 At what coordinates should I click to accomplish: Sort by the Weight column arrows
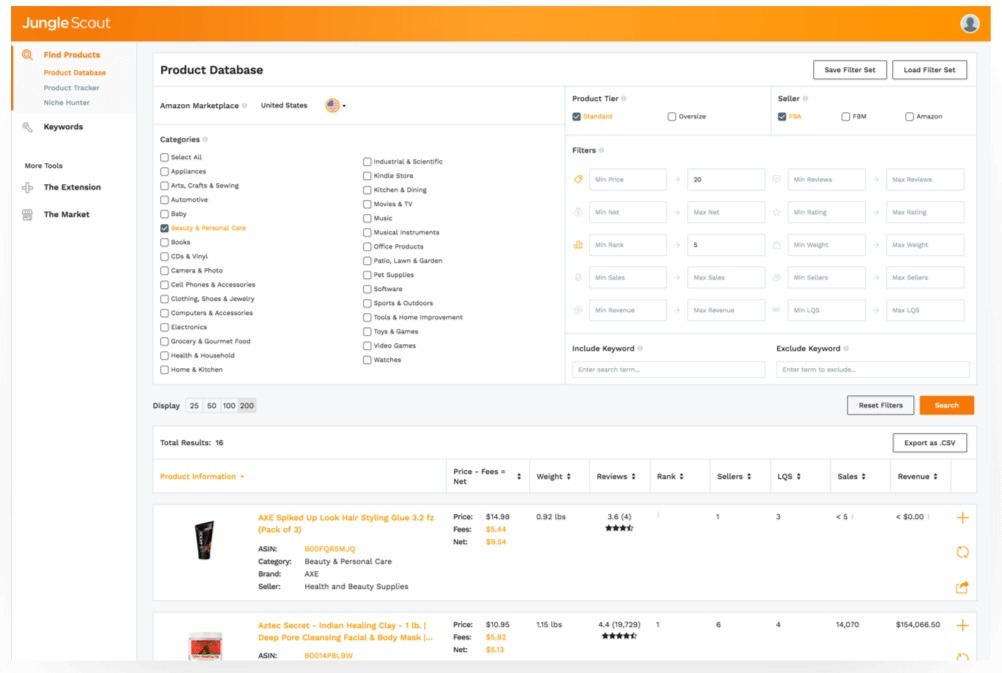coord(569,477)
